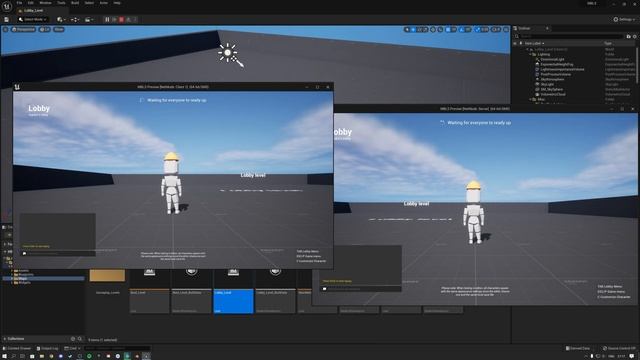This screenshot has height=360, width=640.
Task: Sort the Outliner by Item Label
Action: point(534,43)
